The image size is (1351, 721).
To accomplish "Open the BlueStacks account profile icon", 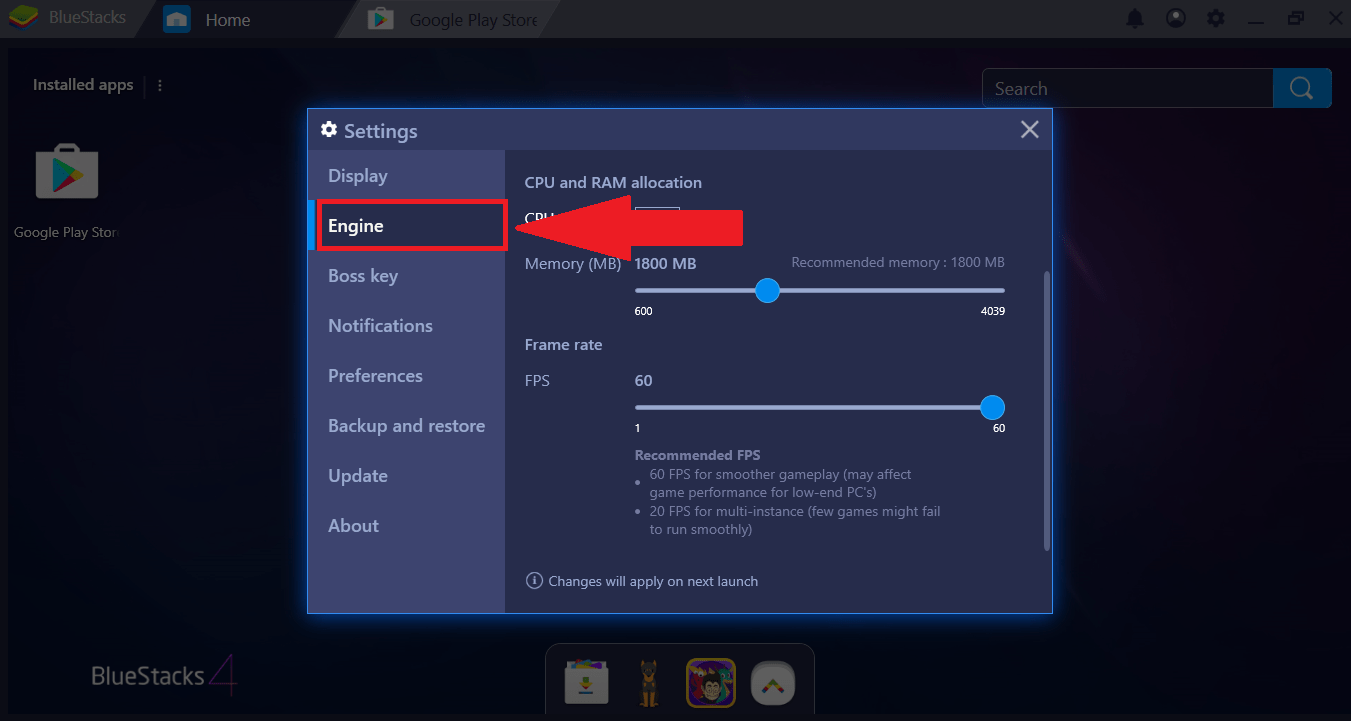I will pyautogui.click(x=1175, y=17).
